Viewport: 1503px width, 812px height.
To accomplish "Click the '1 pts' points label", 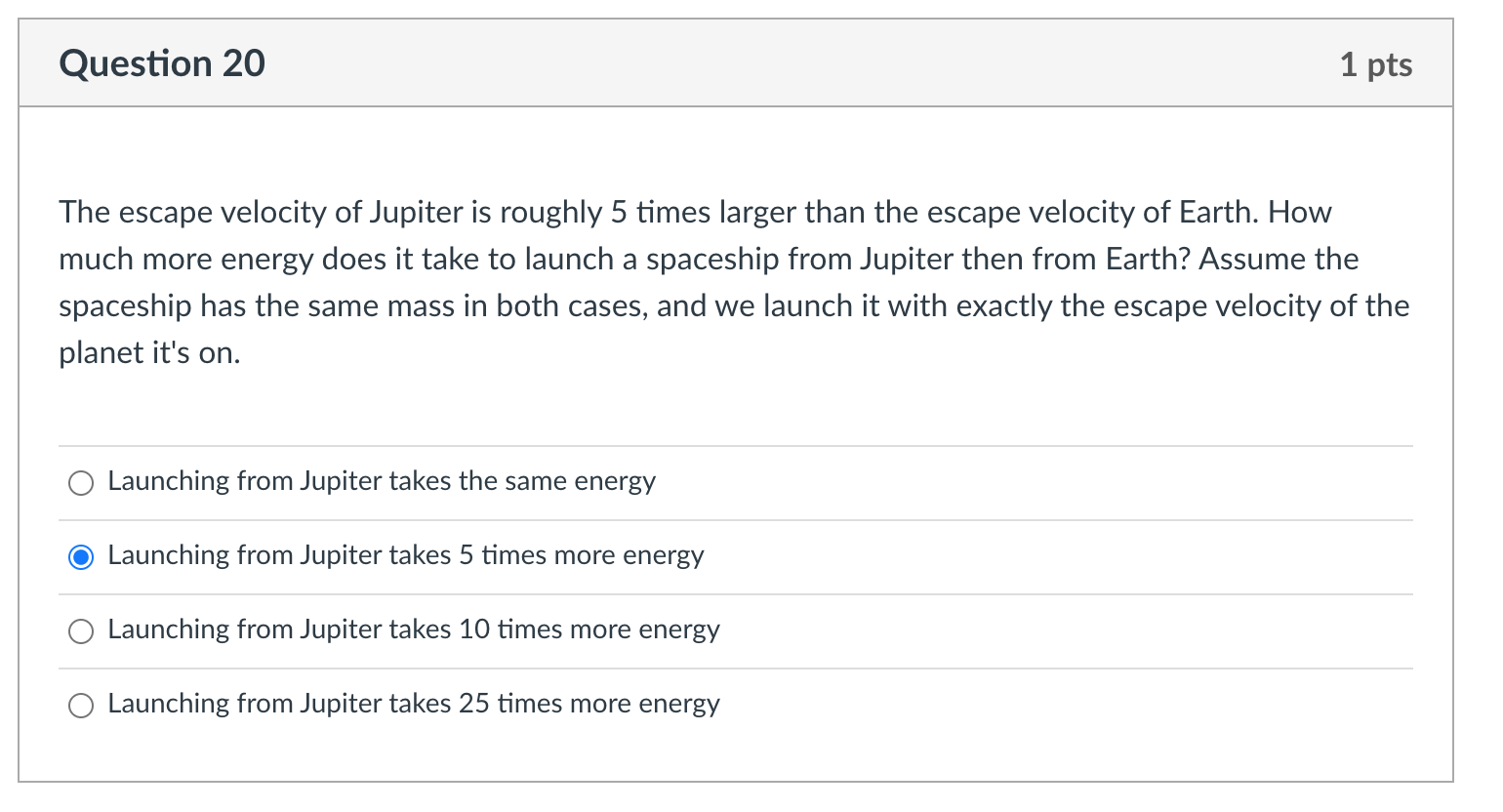I will click(x=1376, y=64).
